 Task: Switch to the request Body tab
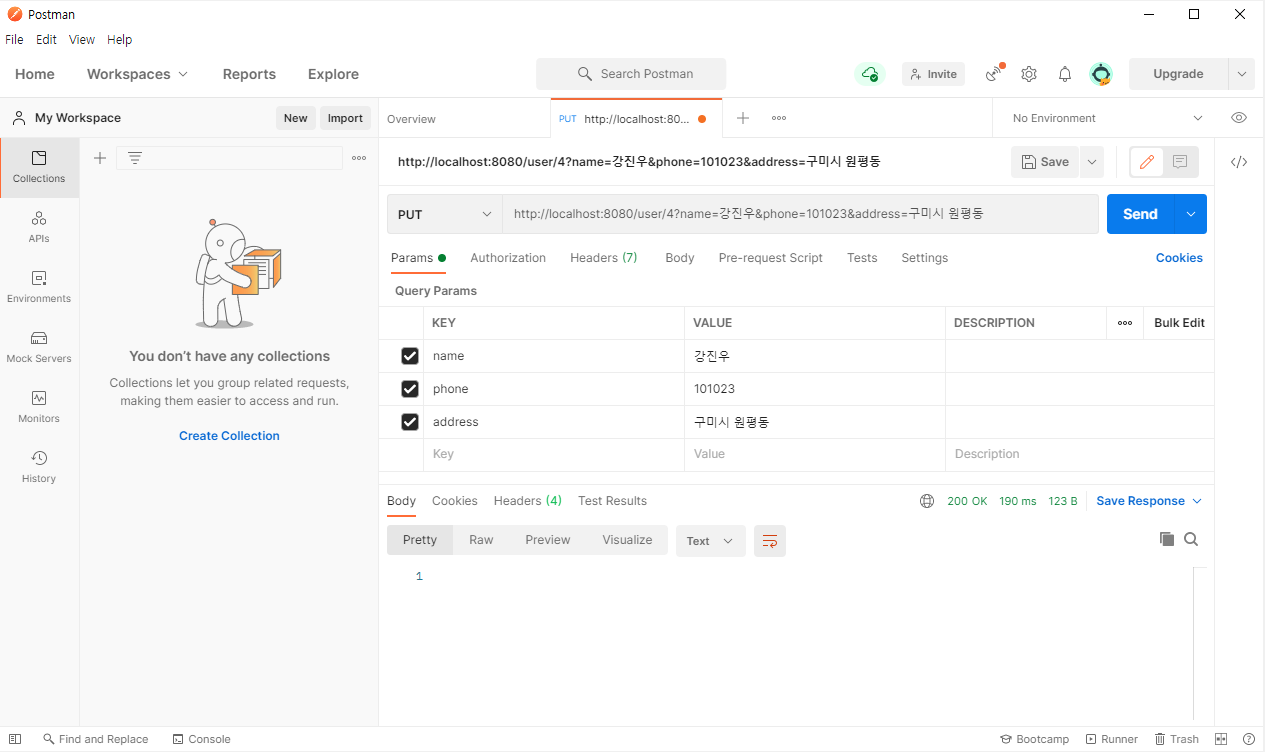[680, 258]
